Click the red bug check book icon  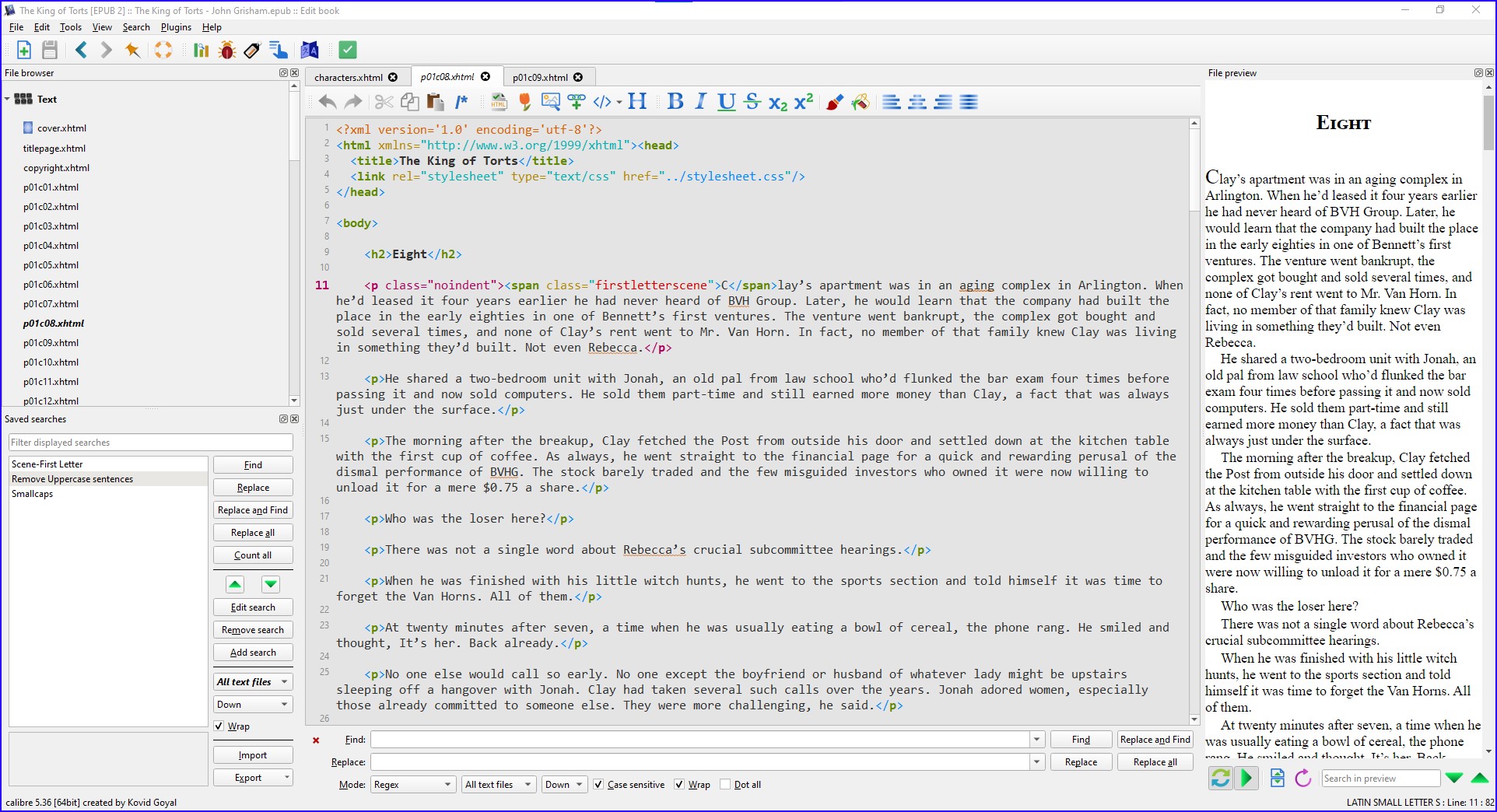(x=227, y=51)
